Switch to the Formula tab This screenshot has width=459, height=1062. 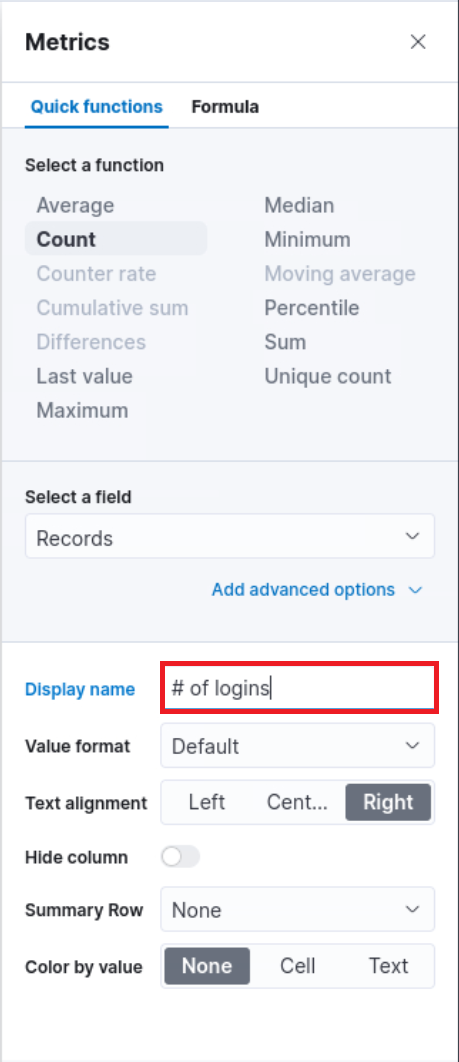click(x=225, y=107)
